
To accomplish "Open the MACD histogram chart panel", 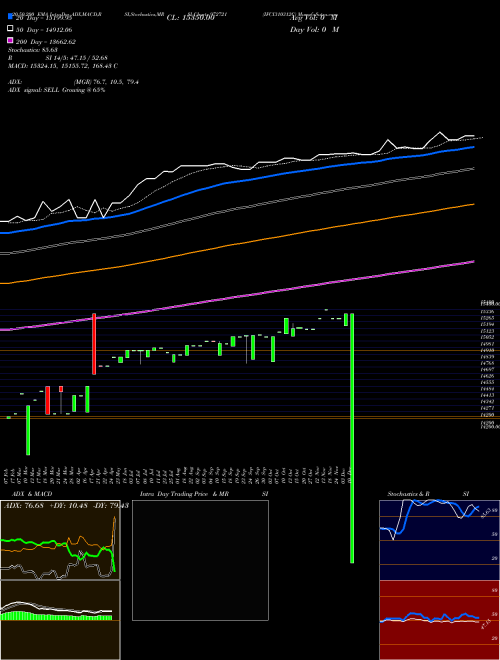I will coord(60,620).
